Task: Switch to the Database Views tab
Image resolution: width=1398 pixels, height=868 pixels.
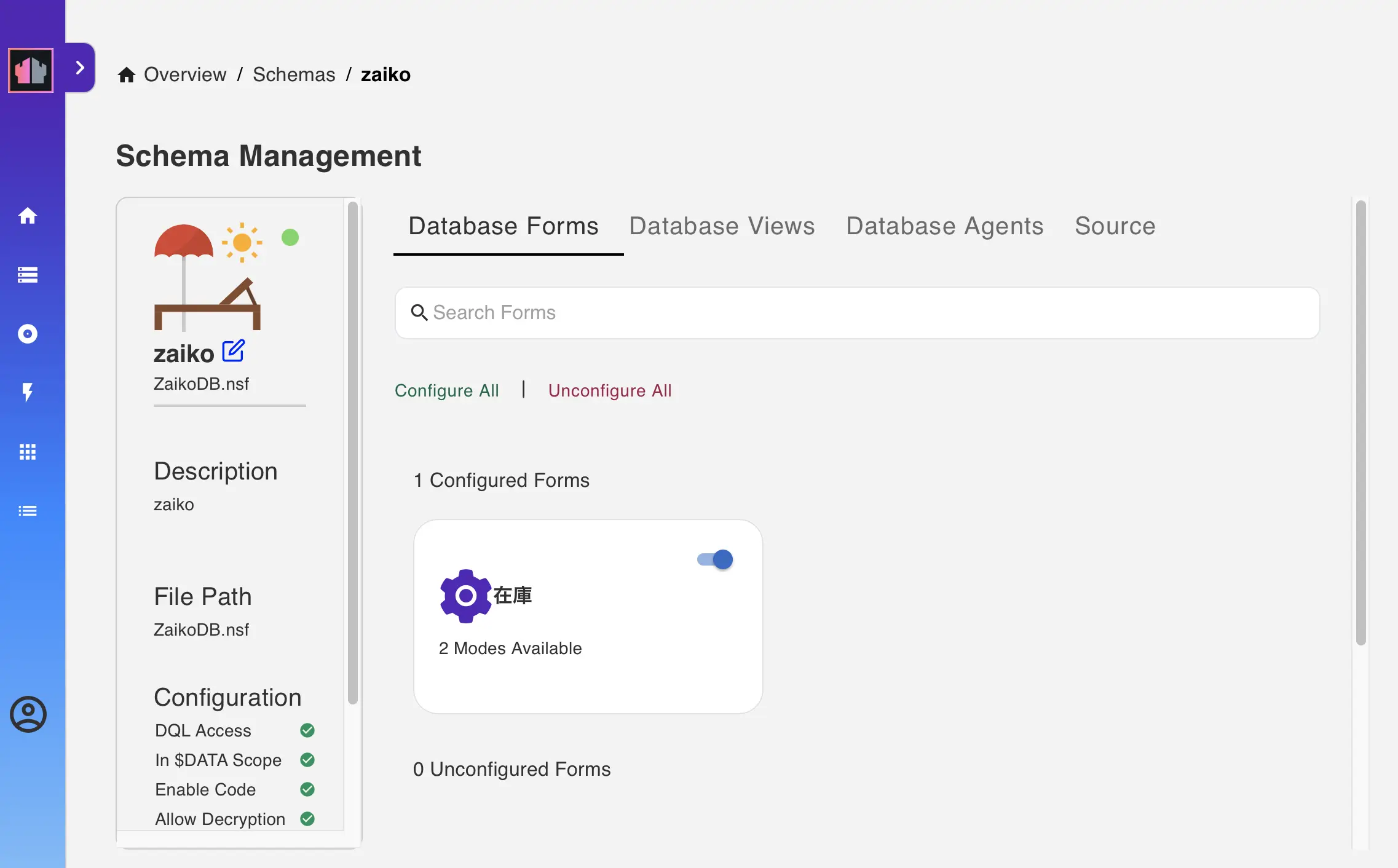Action: tap(722, 226)
